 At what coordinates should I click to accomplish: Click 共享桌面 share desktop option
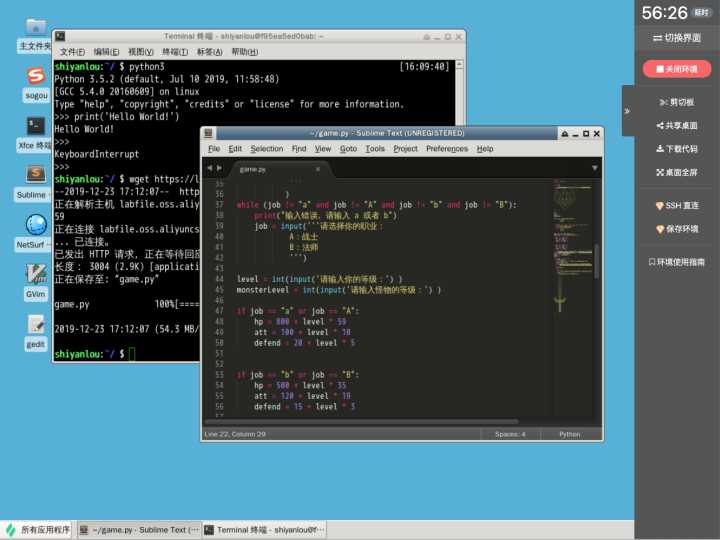coord(677,126)
